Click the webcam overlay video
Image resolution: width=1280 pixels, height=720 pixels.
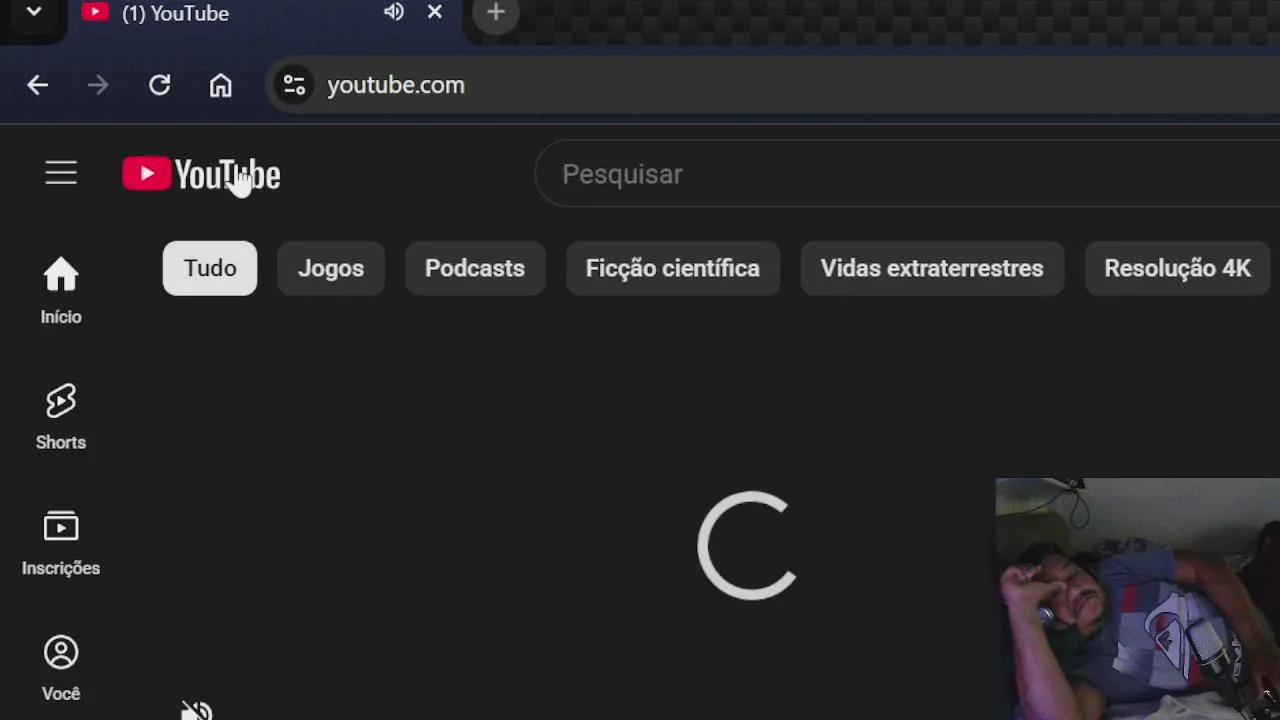pos(1138,599)
